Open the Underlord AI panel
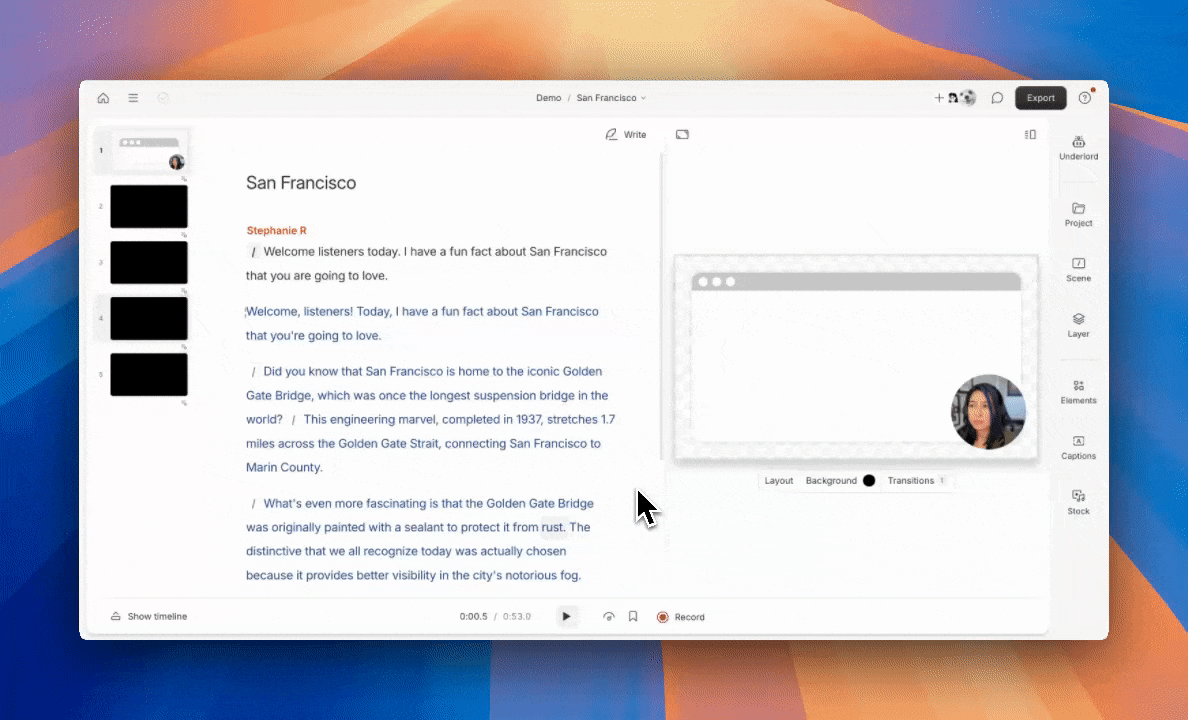This screenshot has height=720, width=1188. pyautogui.click(x=1078, y=148)
